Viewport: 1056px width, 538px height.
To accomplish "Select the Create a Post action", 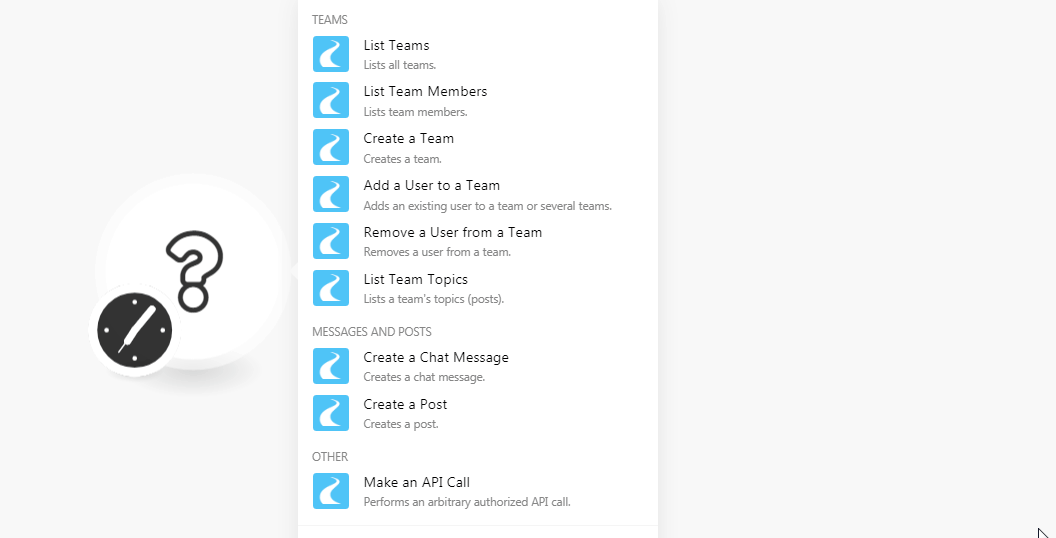I will (405, 405).
